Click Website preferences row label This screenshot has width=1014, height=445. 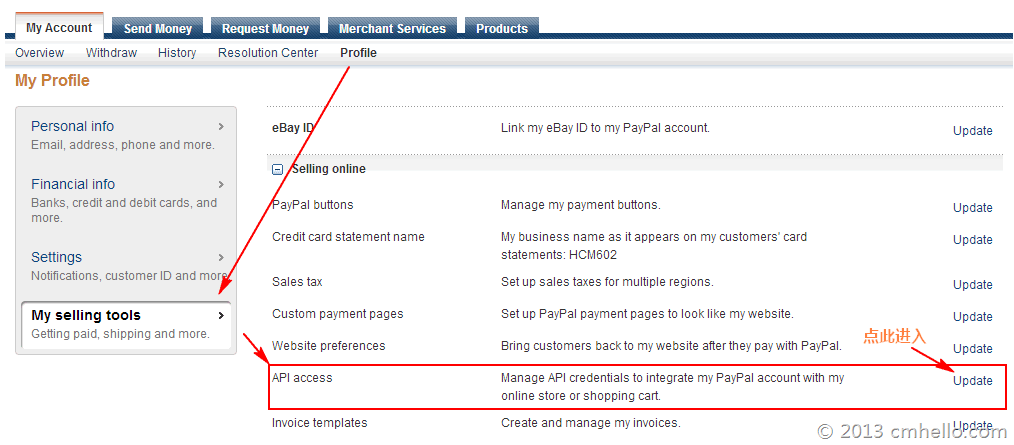coord(329,346)
